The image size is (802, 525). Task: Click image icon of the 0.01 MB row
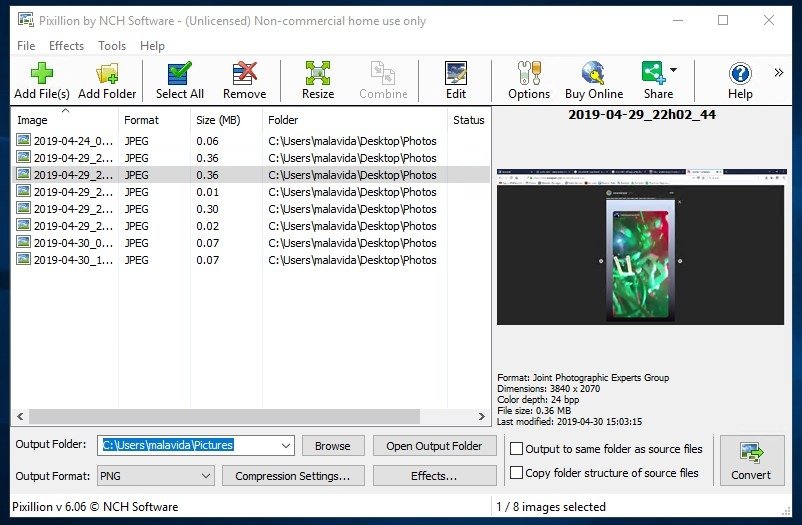click(23, 191)
